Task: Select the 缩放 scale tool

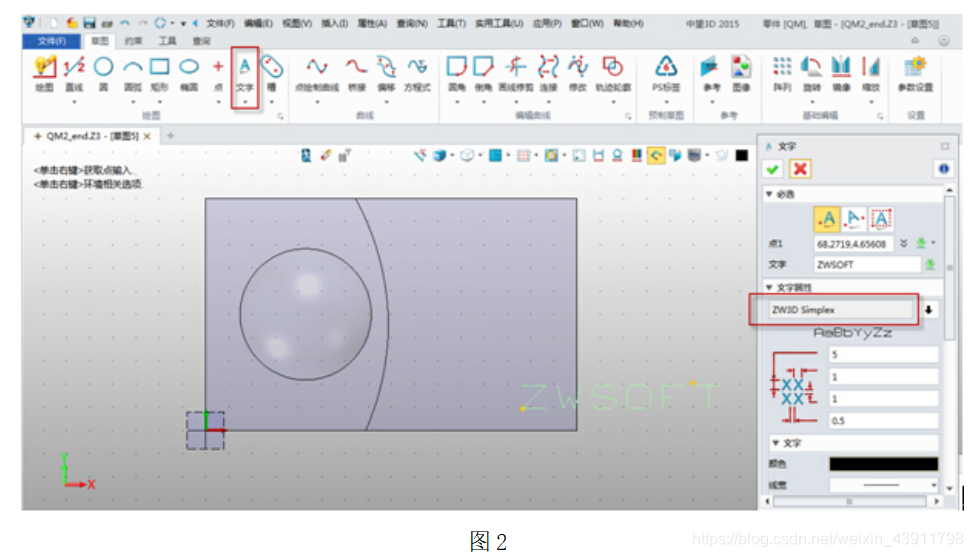Action: pos(871,73)
